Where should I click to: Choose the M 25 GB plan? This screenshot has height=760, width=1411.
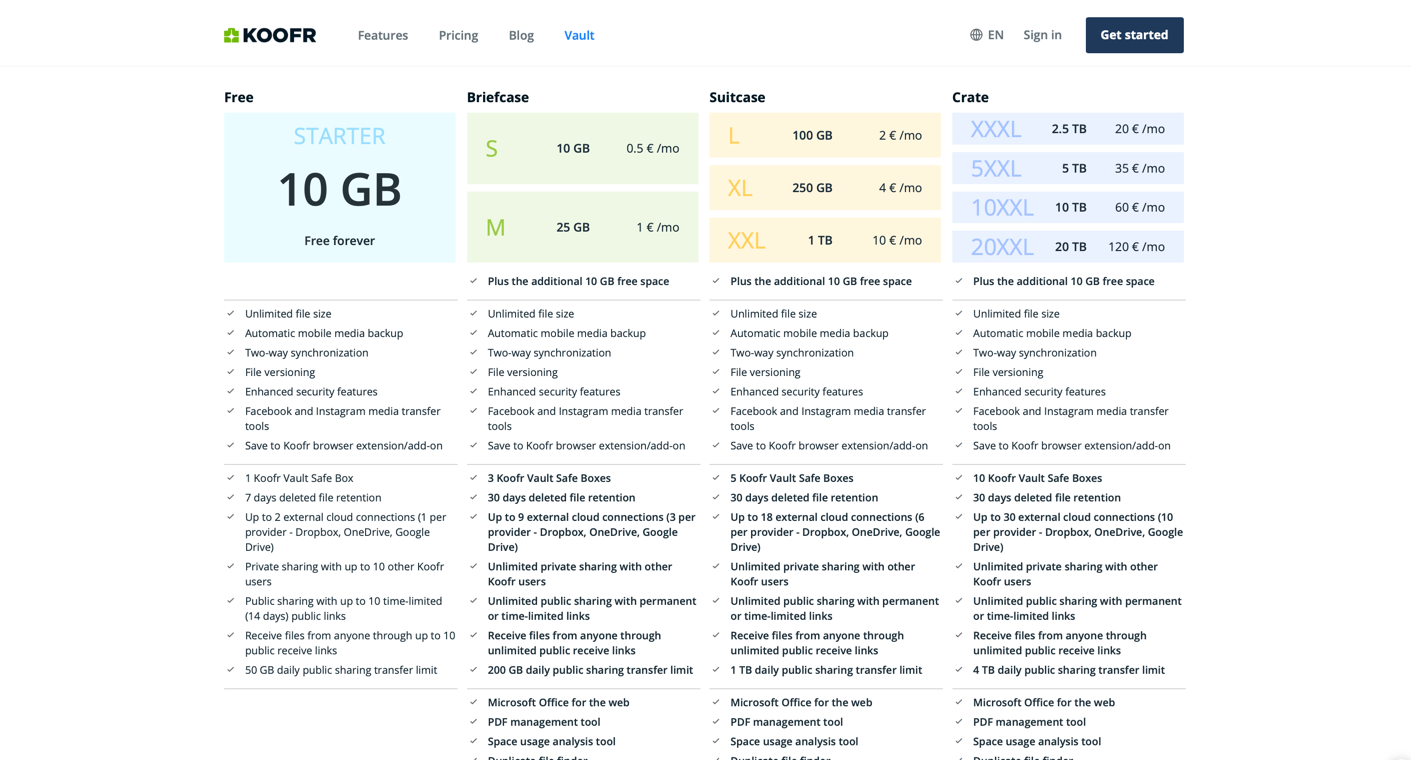(583, 227)
